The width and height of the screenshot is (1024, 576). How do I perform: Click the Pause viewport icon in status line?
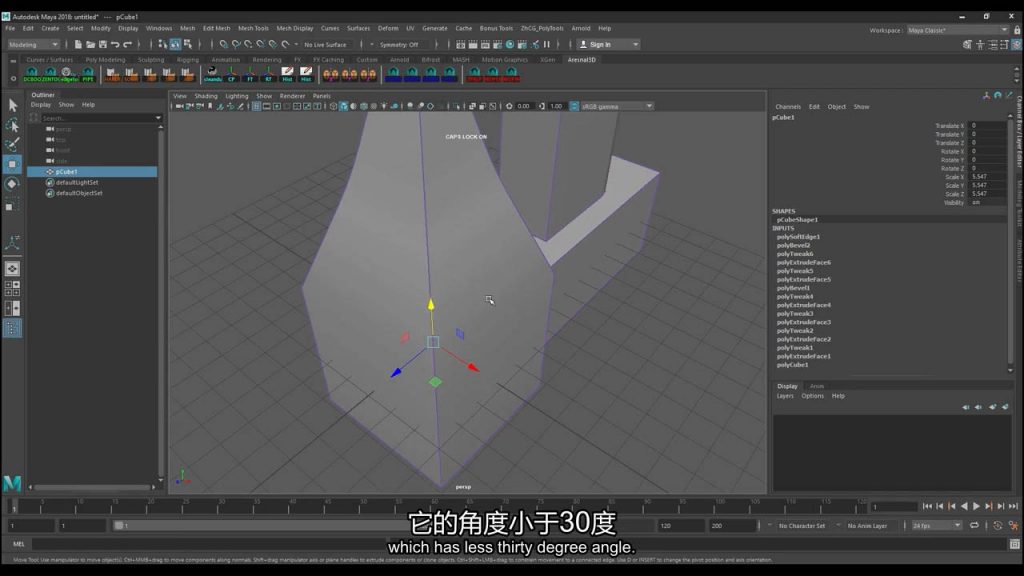[547, 44]
